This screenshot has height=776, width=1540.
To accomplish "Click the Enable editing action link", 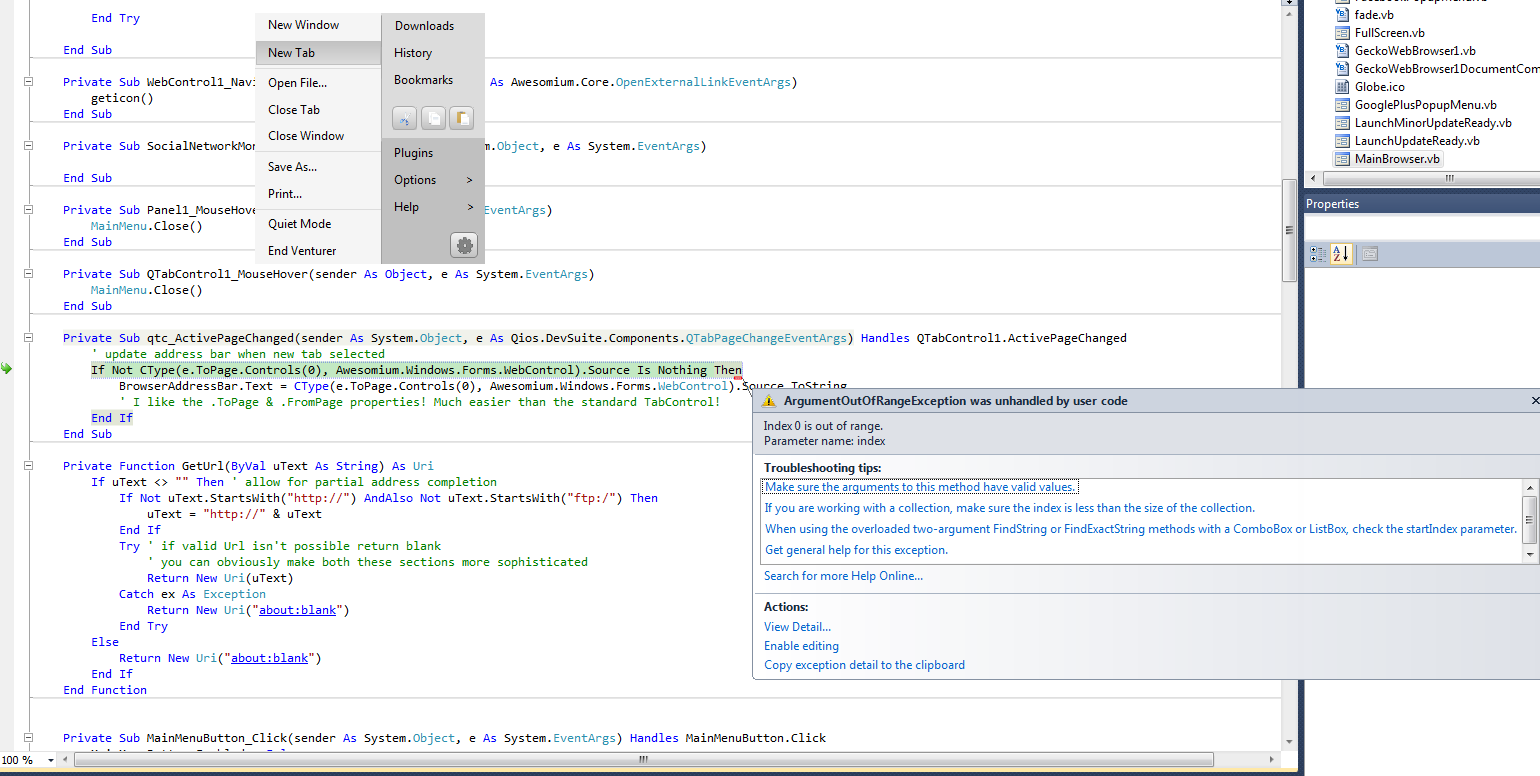I will (801, 646).
